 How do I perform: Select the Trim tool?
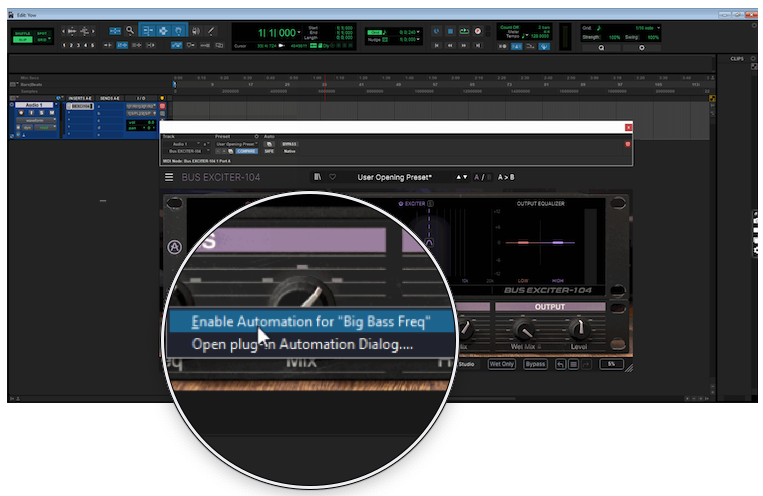(x=147, y=31)
